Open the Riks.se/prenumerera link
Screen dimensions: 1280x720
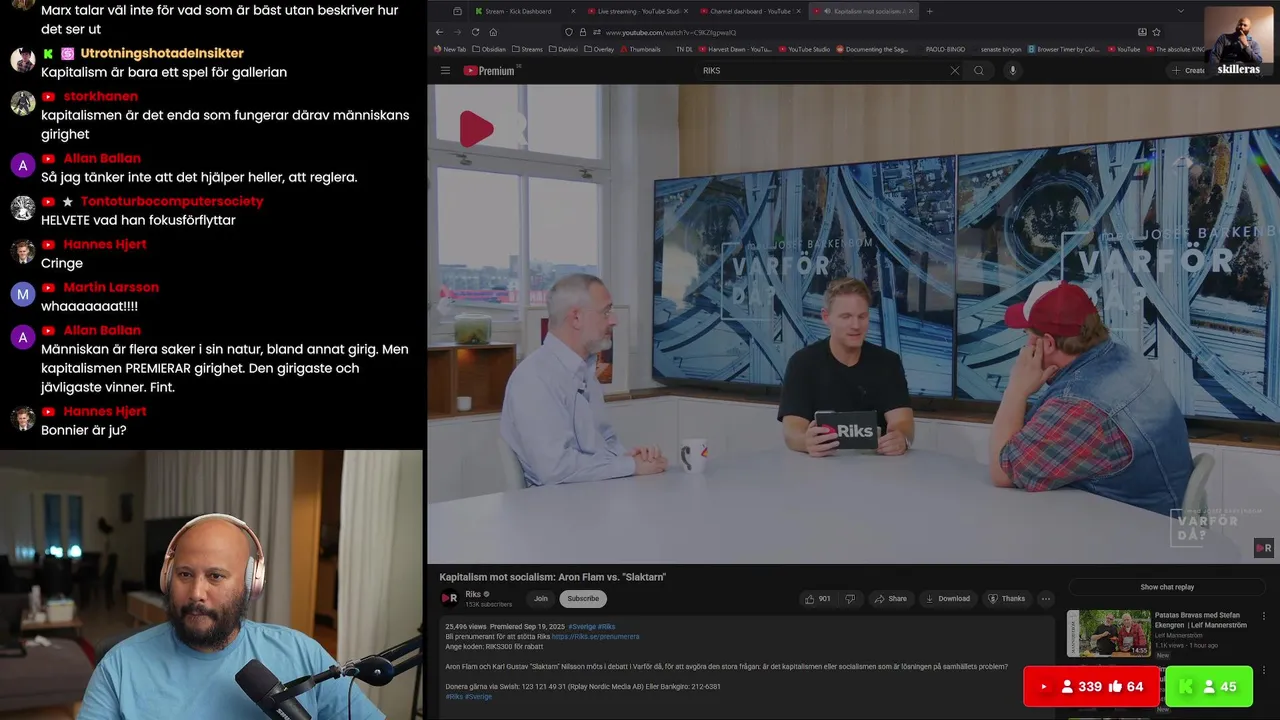[595, 636]
